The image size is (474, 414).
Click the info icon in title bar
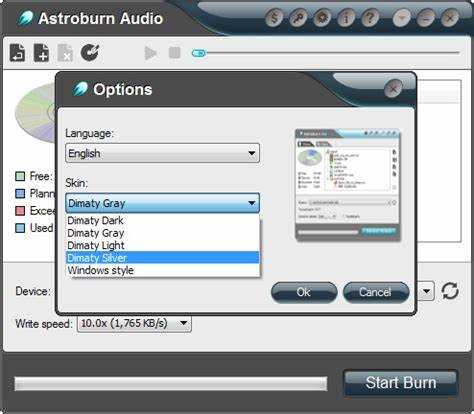point(346,18)
